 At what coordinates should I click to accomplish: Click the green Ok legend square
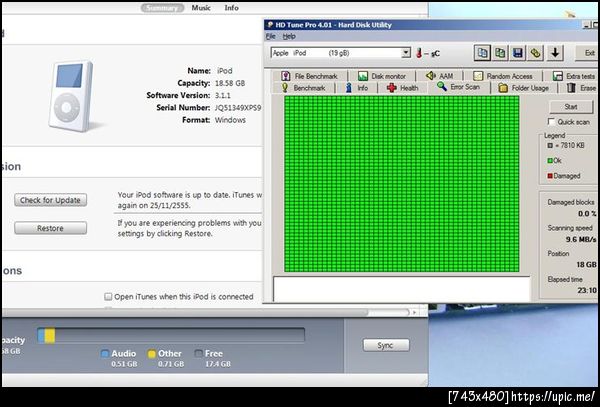pos(549,160)
